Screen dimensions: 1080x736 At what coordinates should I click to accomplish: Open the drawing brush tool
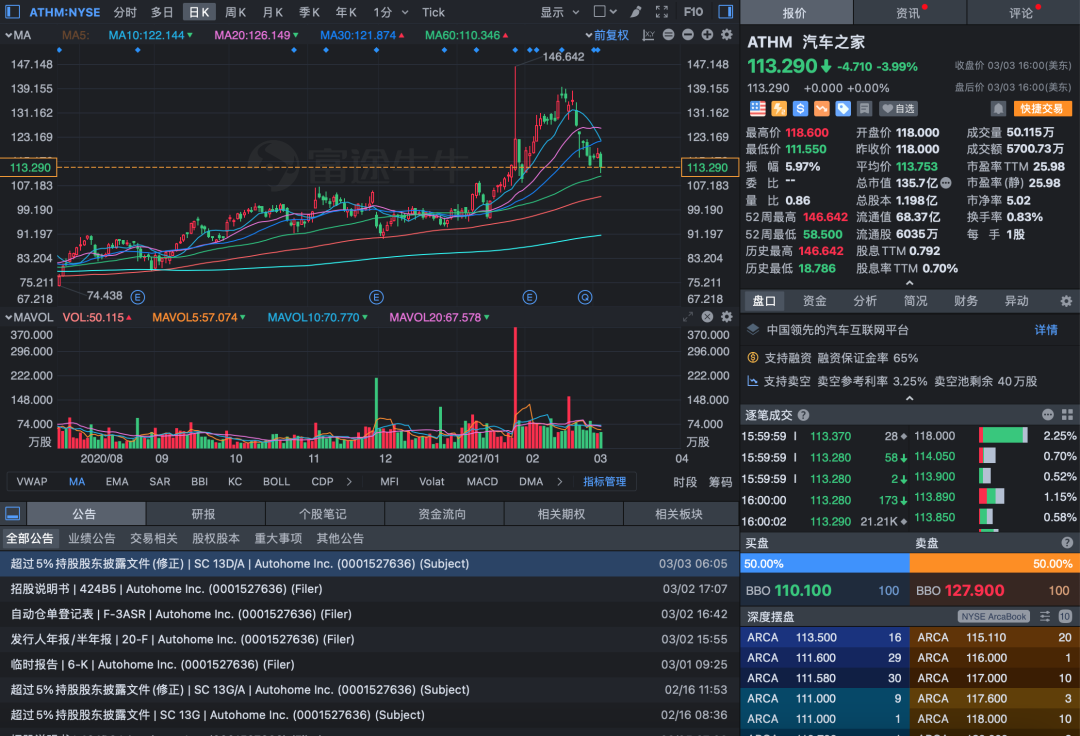[x=636, y=12]
